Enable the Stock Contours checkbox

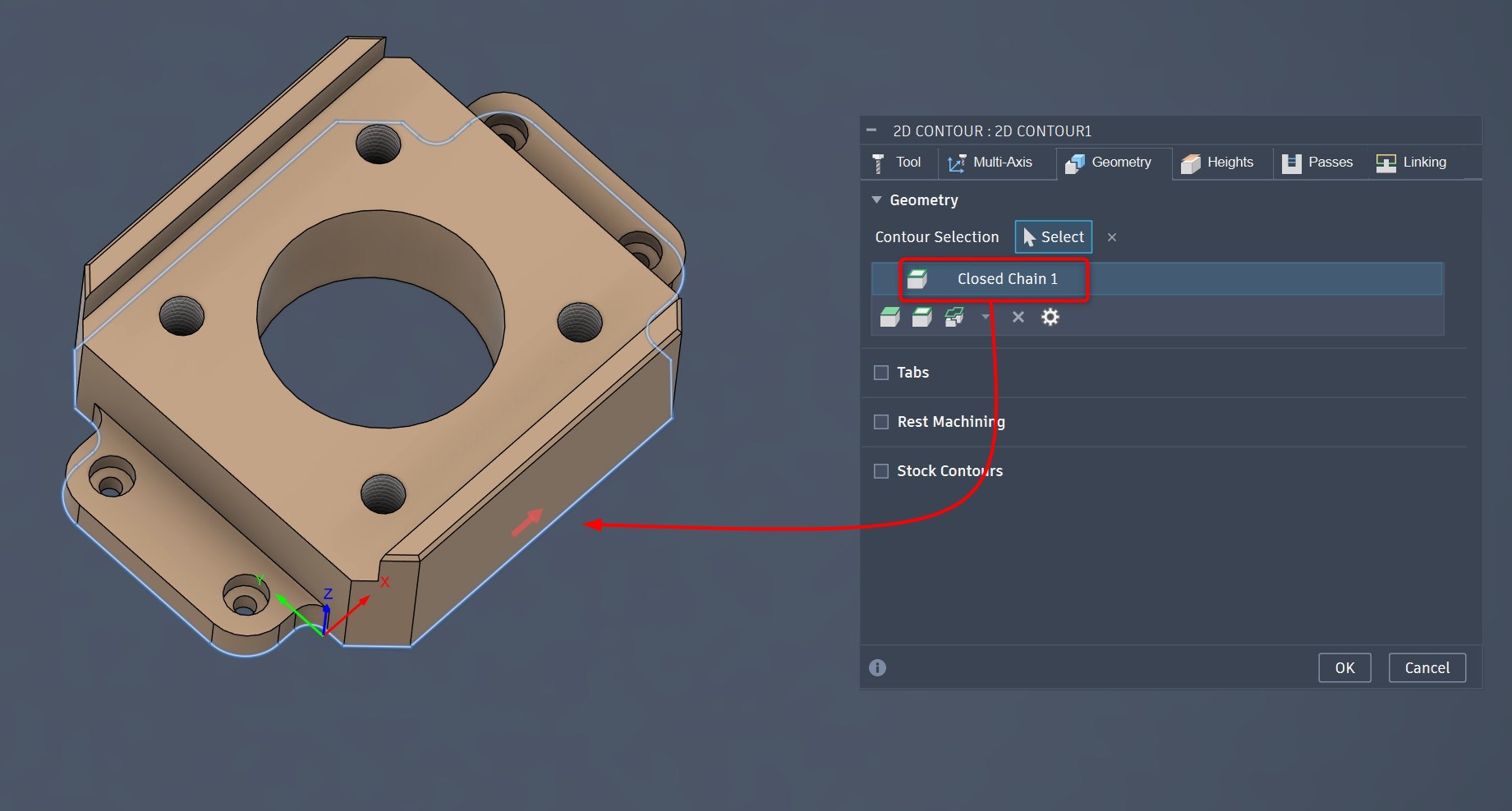881,471
